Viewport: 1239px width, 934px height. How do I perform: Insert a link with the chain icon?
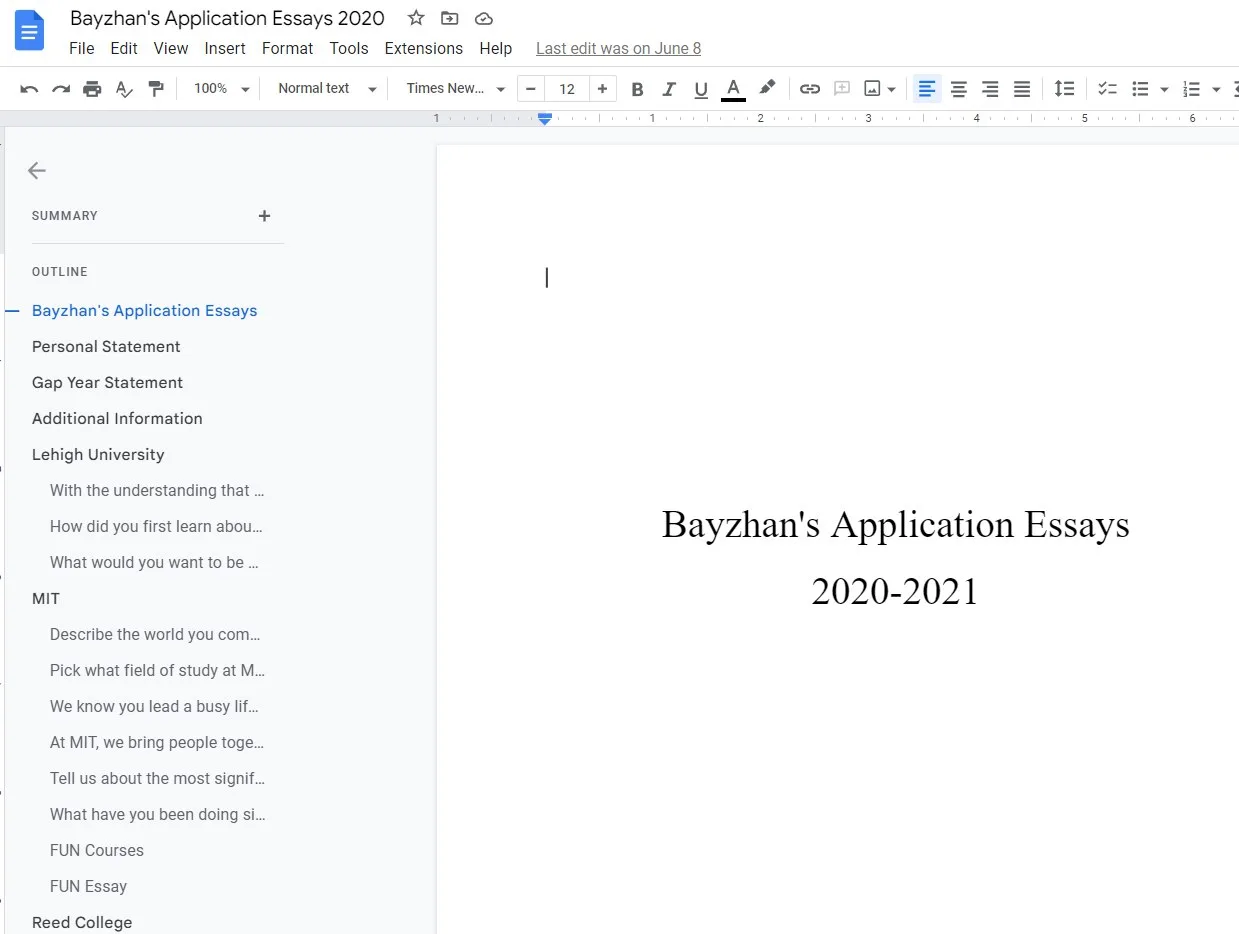(810, 89)
